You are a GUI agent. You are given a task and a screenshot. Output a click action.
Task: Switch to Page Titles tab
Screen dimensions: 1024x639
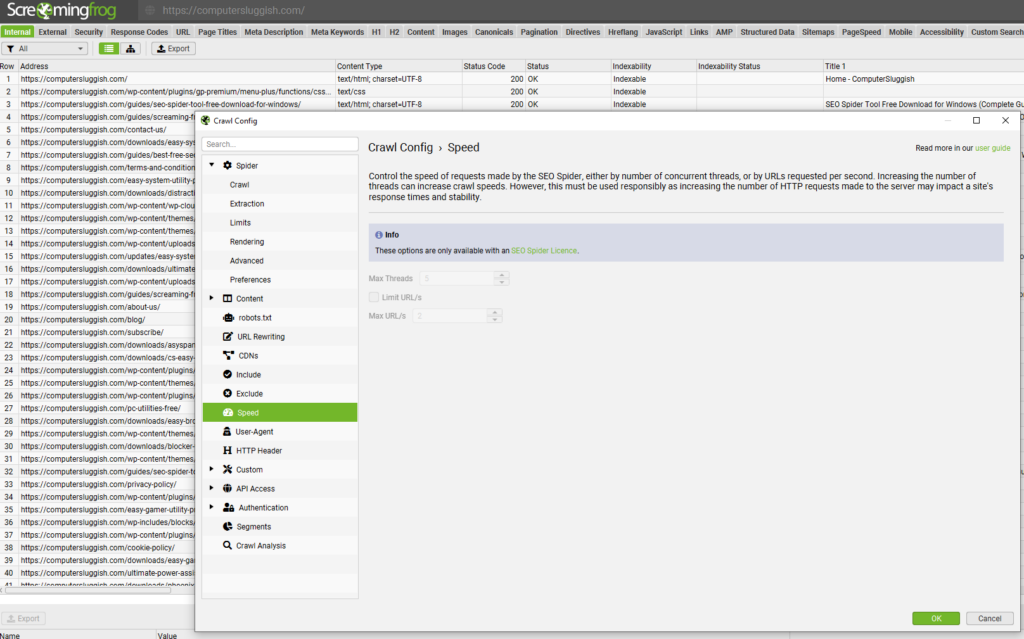[x=217, y=32]
